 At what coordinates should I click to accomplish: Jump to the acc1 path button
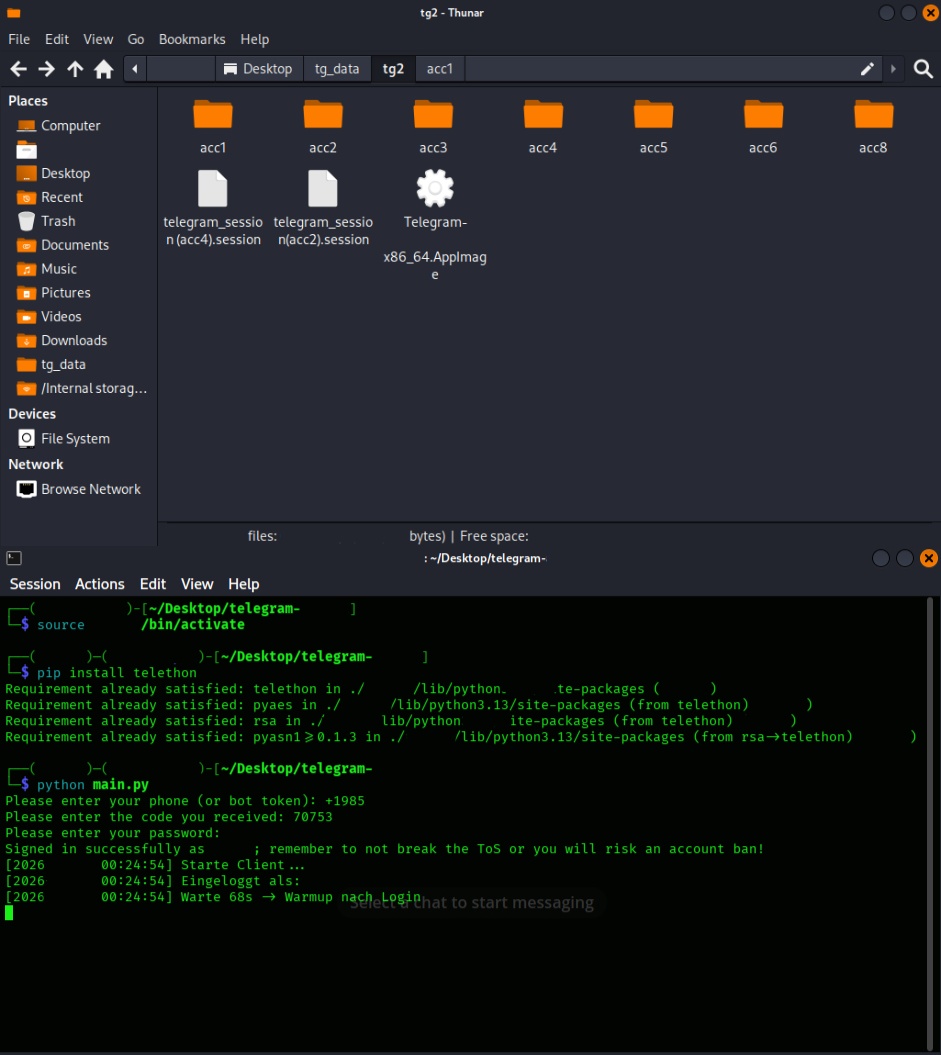point(440,69)
